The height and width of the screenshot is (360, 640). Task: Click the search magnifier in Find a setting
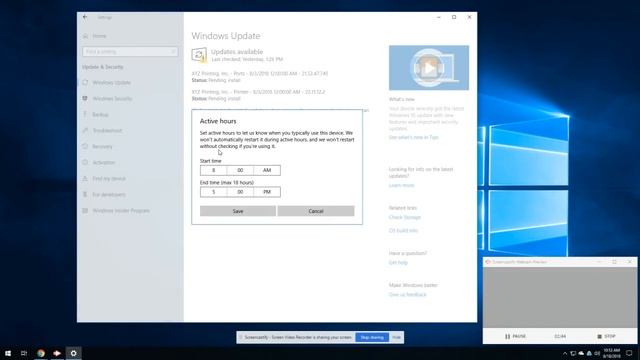pos(173,52)
